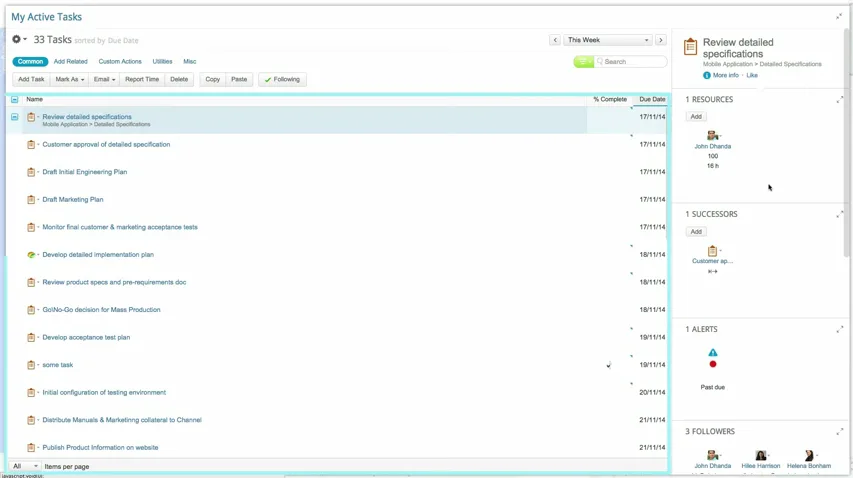Maximize the My Active Tasks panel
853x478 pixels.
(839, 17)
